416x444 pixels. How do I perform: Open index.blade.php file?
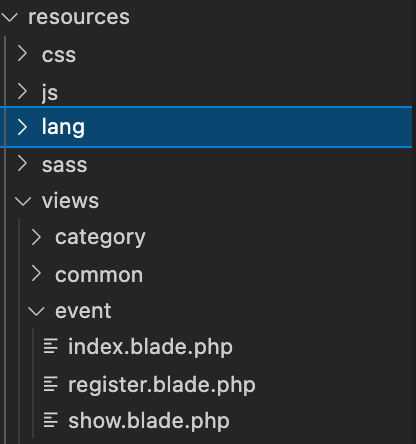pyautogui.click(x=150, y=347)
